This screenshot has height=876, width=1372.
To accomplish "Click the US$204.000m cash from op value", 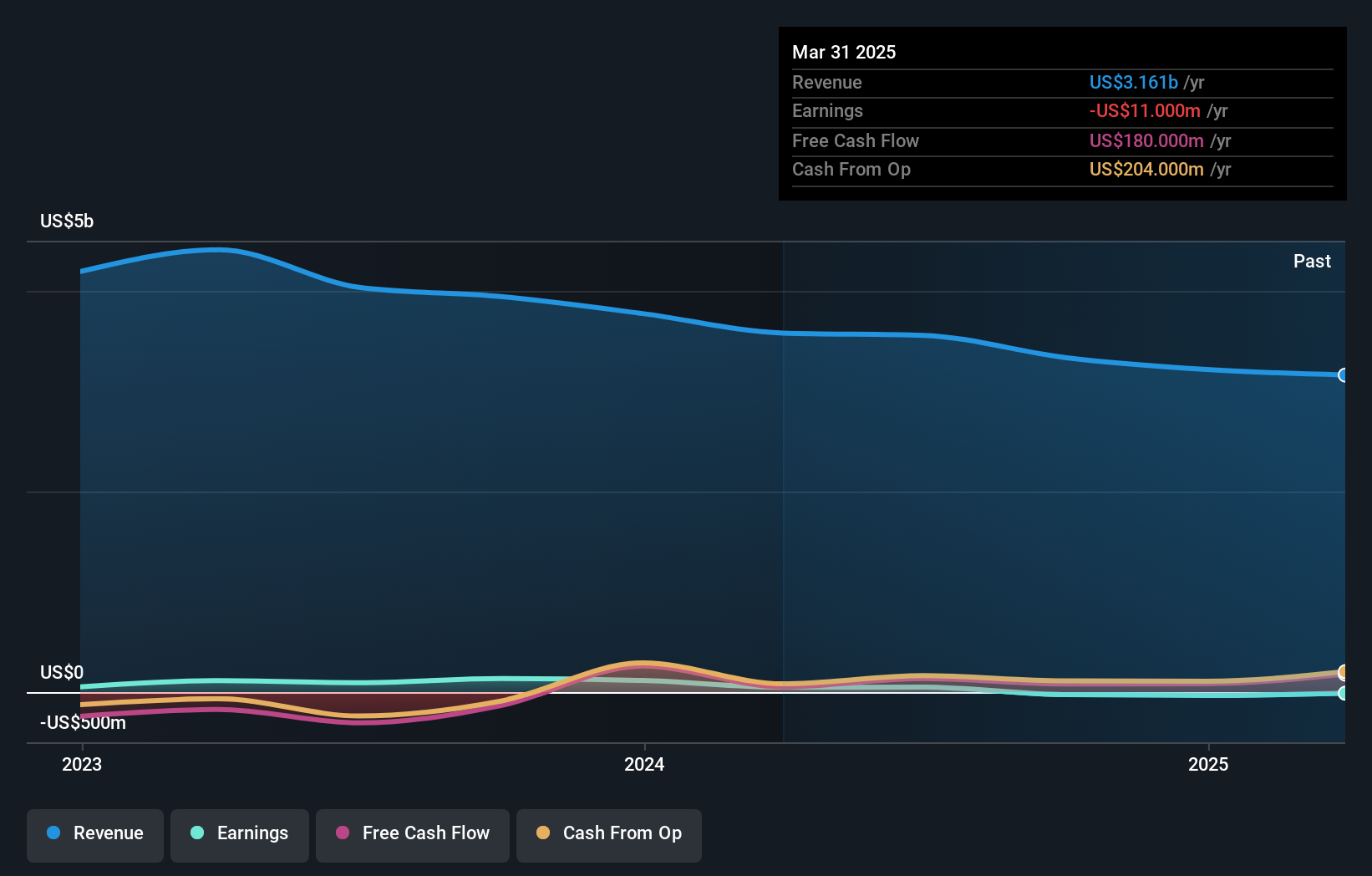I will [x=1146, y=169].
